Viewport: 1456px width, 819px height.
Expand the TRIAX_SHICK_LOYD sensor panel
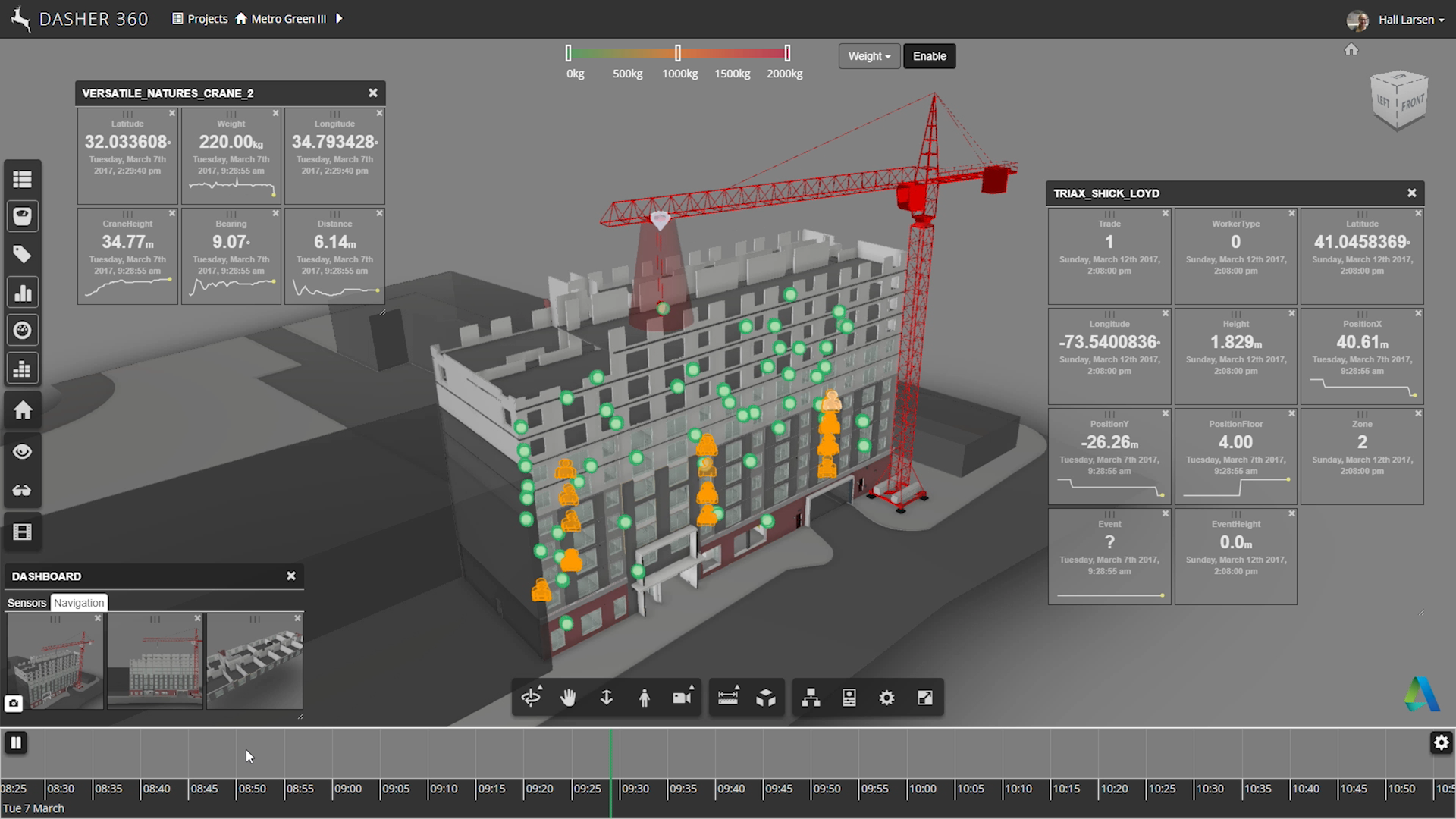[x=1107, y=193]
